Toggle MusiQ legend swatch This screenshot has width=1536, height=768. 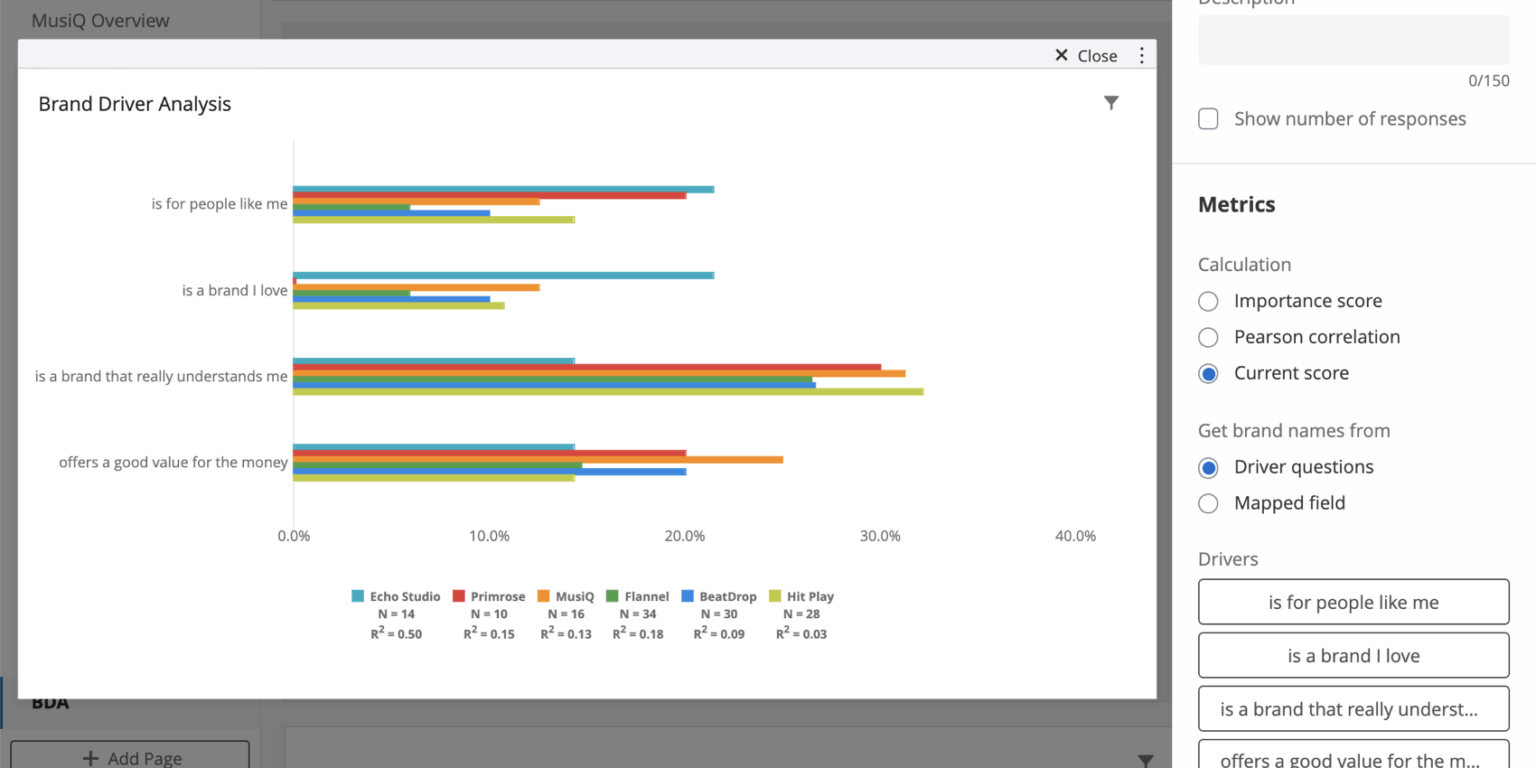[x=543, y=596]
